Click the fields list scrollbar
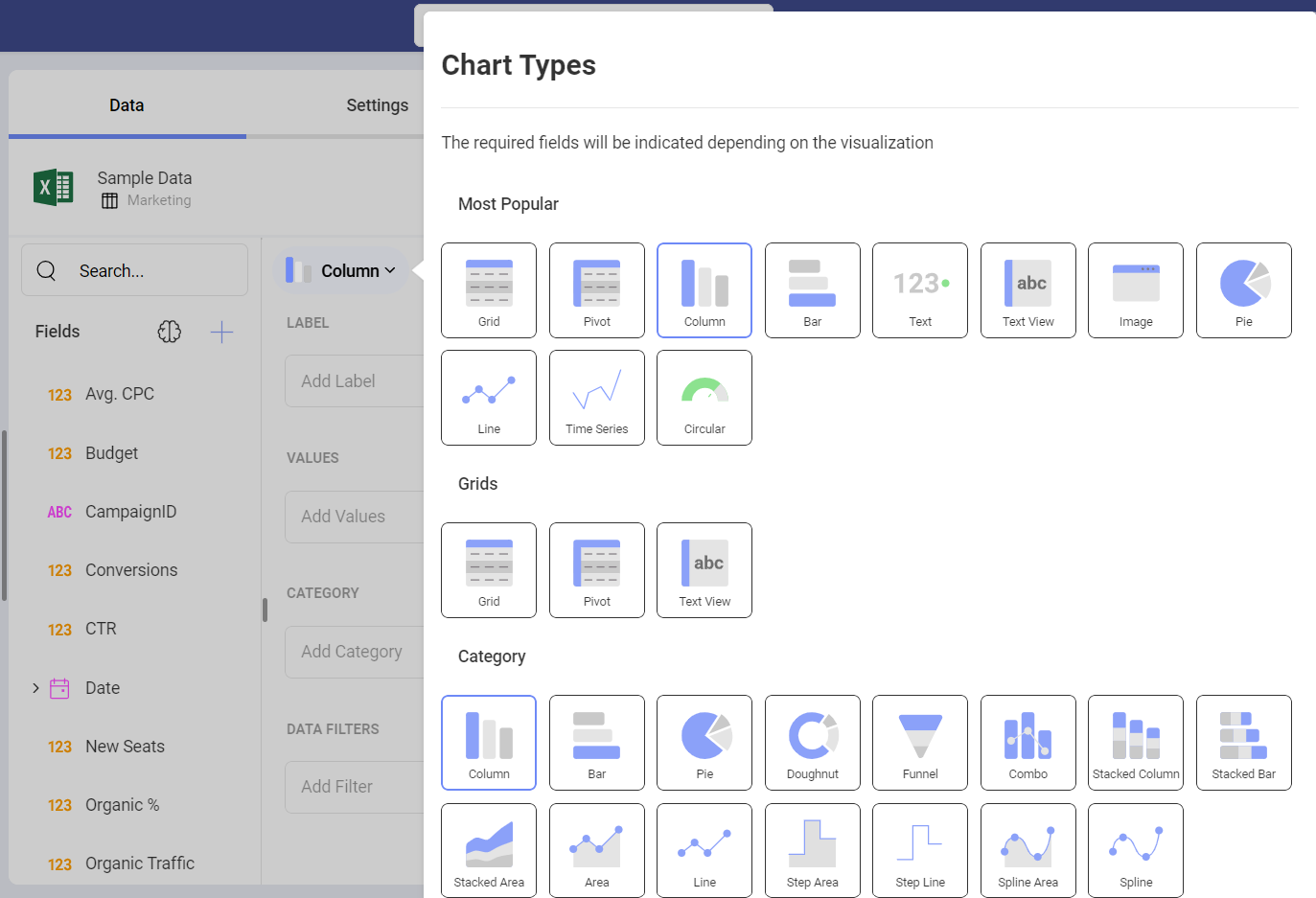The height and width of the screenshot is (898, 1316). point(4,516)
